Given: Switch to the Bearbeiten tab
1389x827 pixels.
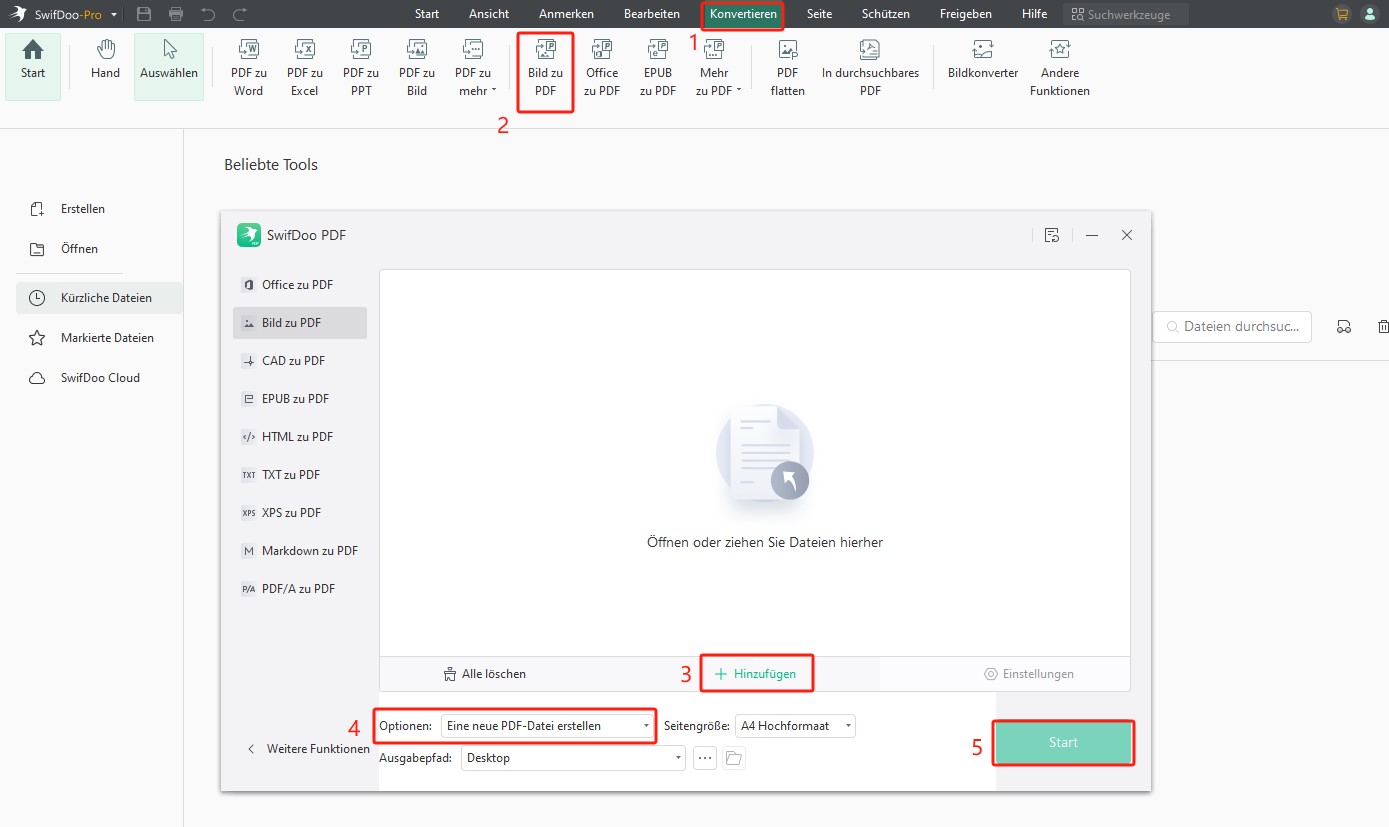Looking at the screenshot, I should [652, 14].
